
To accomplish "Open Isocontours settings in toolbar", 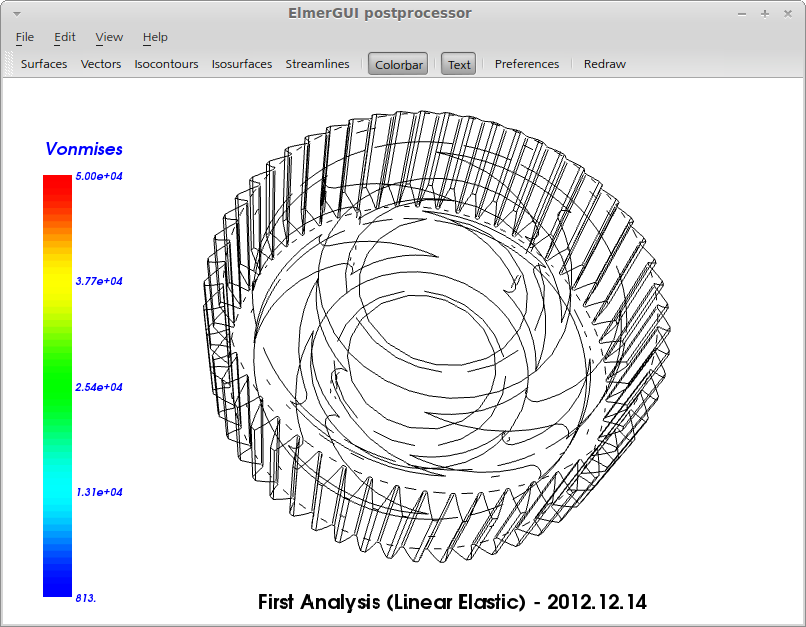I will [x=166, y=64].
